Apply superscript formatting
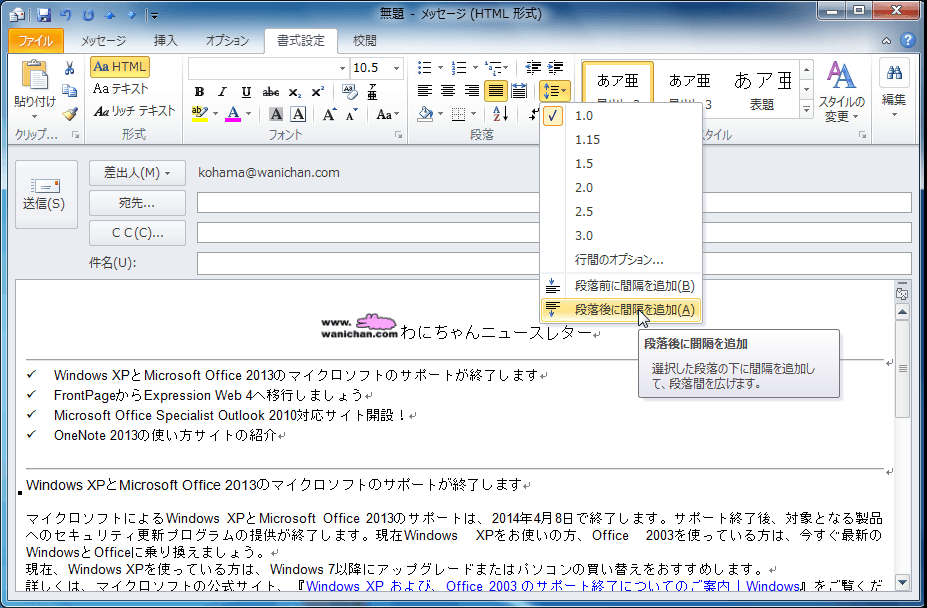 tap(317, 92)
